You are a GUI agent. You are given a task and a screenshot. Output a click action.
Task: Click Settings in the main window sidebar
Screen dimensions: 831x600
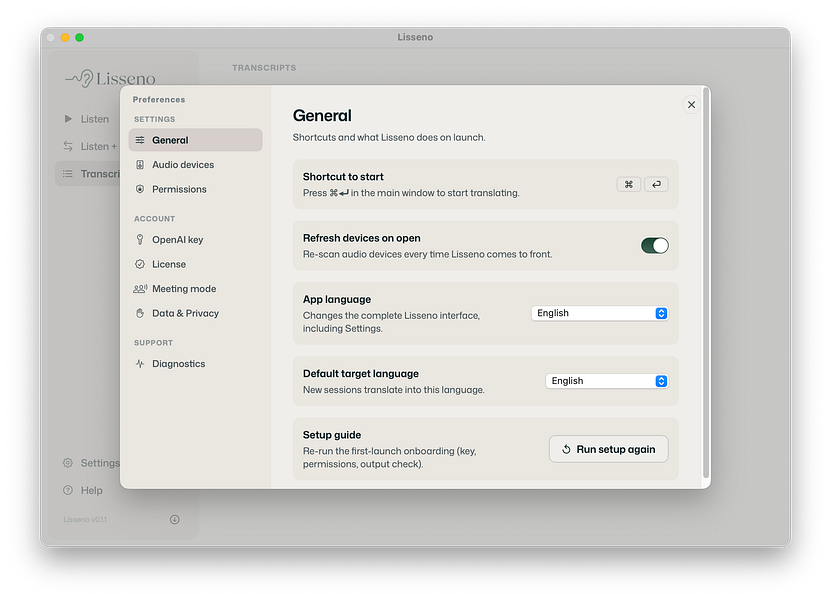(100, 463)
